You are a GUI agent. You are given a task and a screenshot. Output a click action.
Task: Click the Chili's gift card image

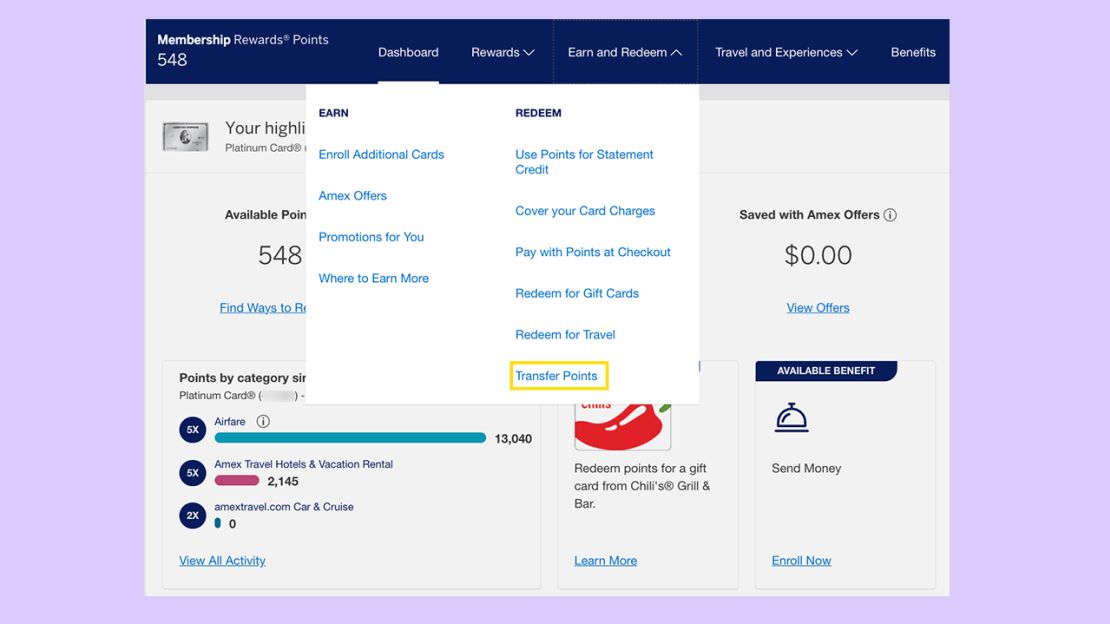[622, 425]
